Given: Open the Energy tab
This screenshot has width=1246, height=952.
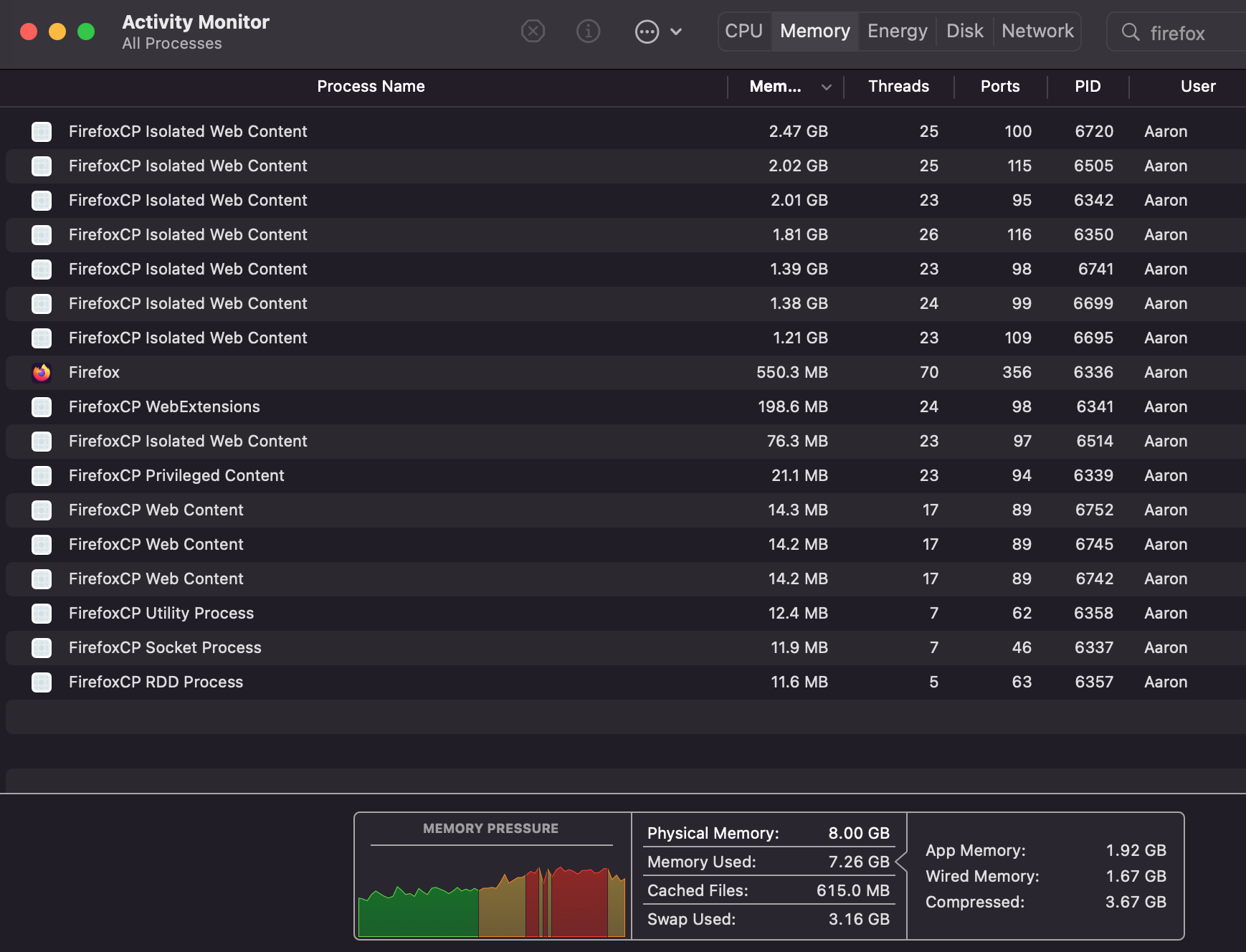Looking at the screenshot, I should (896, 31).
